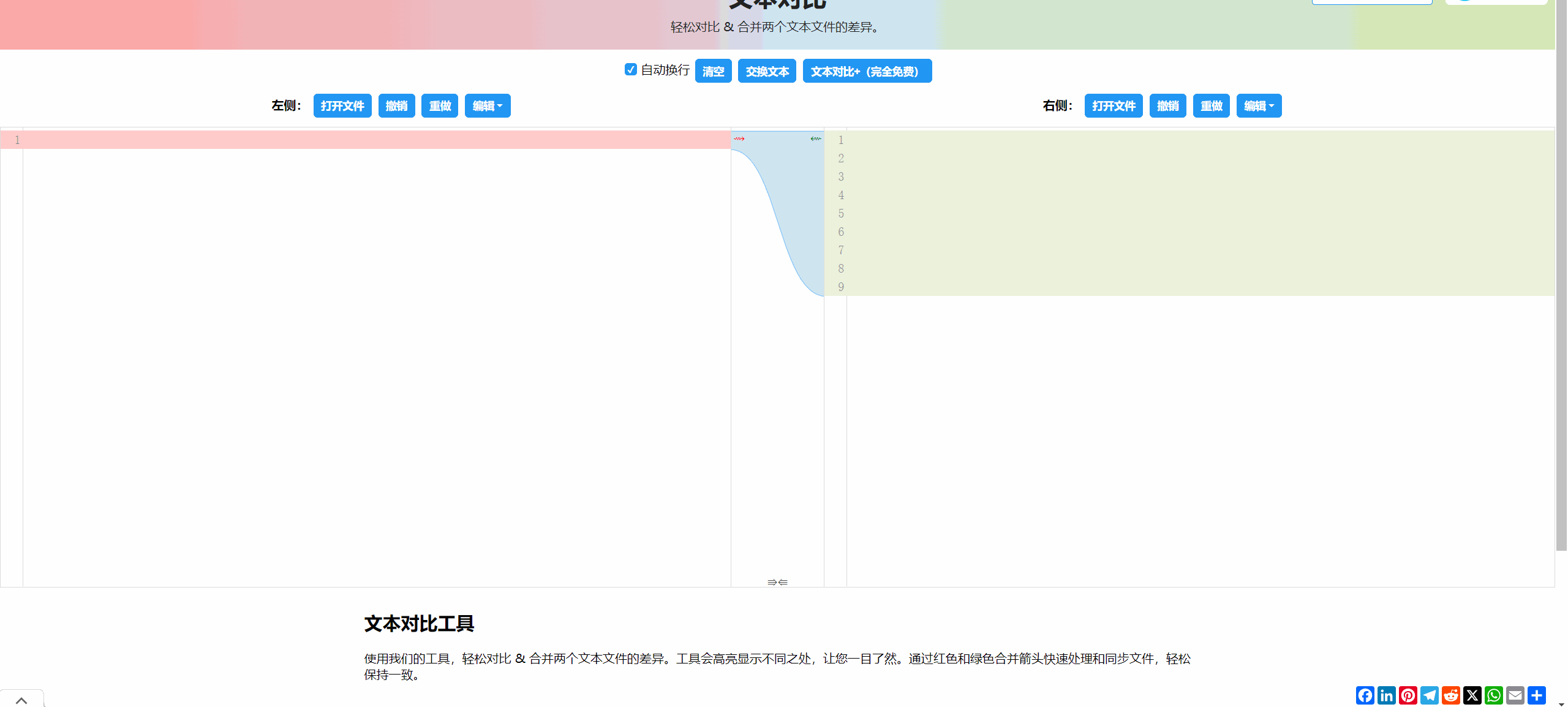Click the scroll-lock arrows icon between panes
This screenshot has width=1568, height=707.
[777, 582]
